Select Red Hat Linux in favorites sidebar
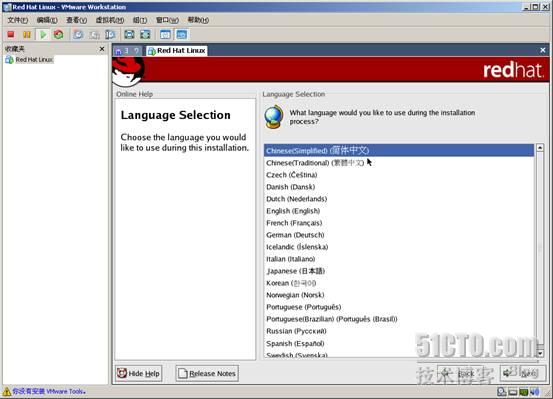 (x=30, y=60)
